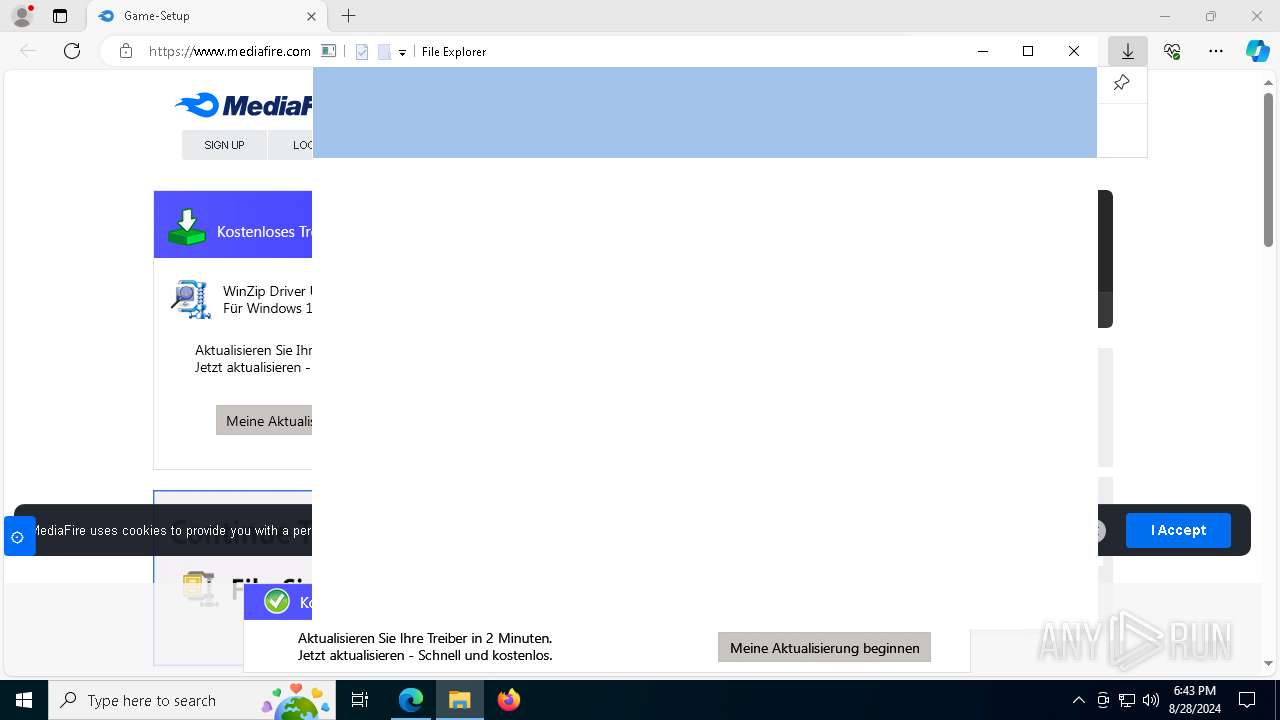Screen dimensions: 1280x720
Task: Click the green download arrow icon
Action: click(187, 228)
